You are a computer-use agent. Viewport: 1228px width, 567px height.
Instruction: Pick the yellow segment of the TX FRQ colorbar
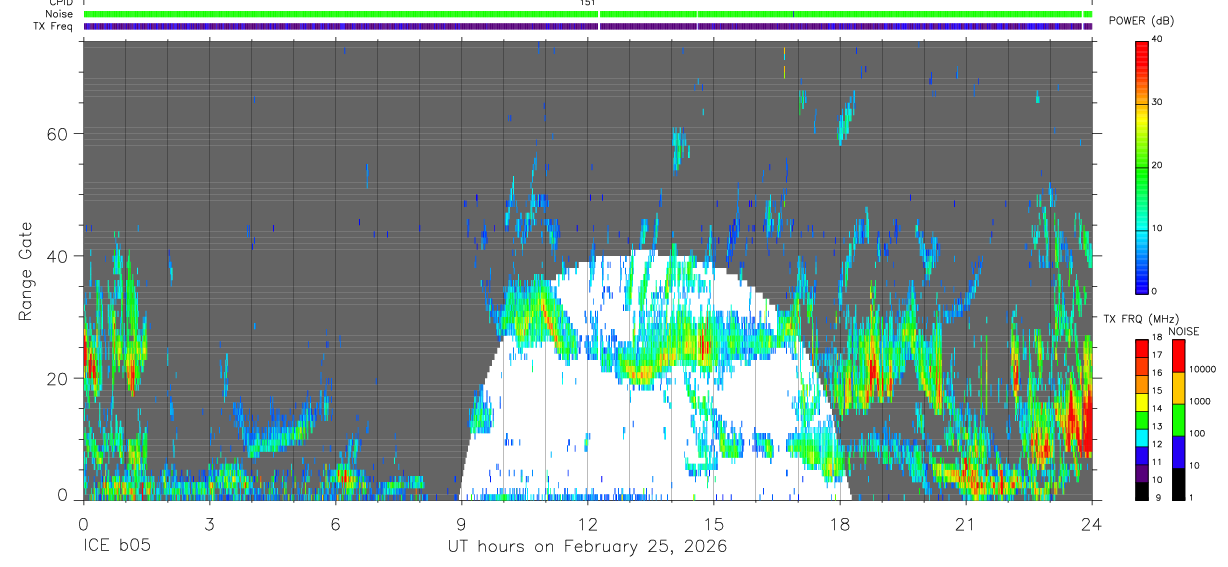(1142, 400)
